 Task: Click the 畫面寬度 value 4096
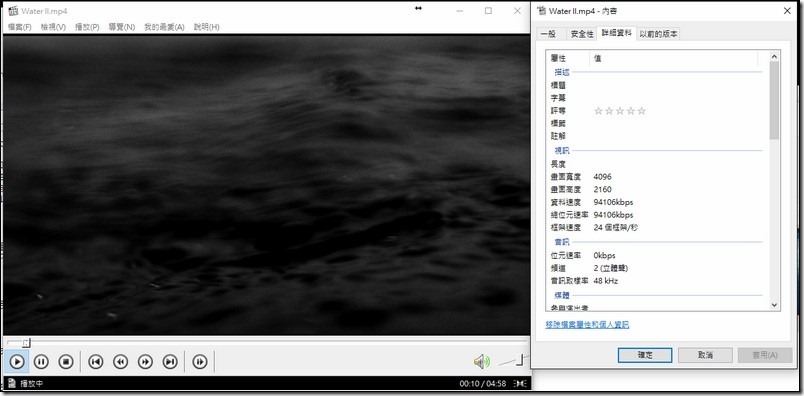602,176
